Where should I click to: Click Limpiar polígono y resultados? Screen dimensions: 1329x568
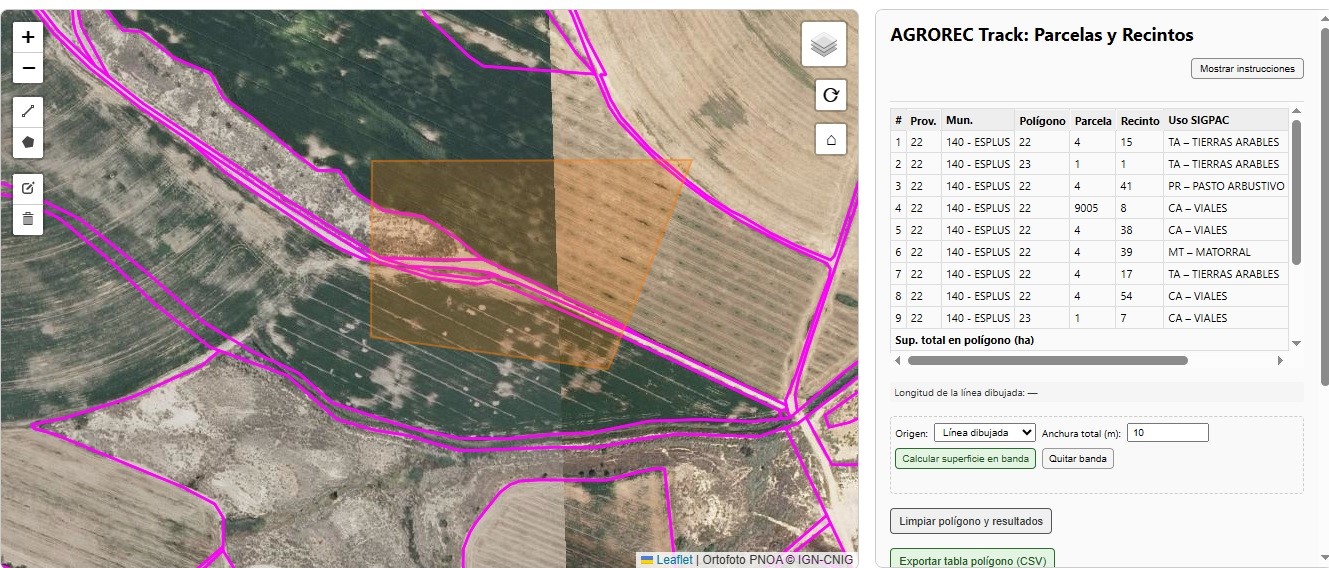pyautogui.click(x=970, y=521)
